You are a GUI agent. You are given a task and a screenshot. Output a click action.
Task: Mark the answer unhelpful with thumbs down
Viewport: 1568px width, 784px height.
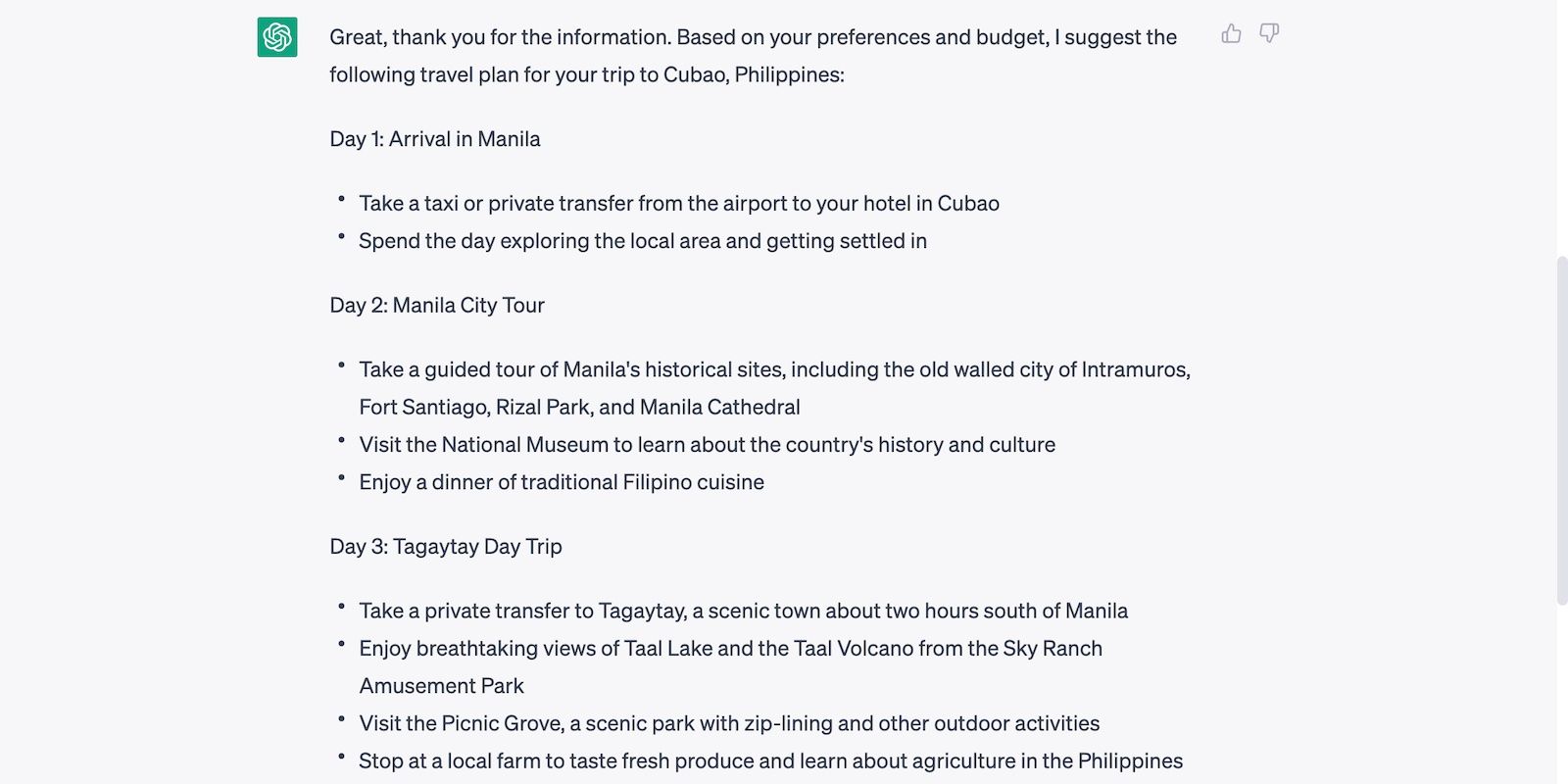tap(1269, 32)
